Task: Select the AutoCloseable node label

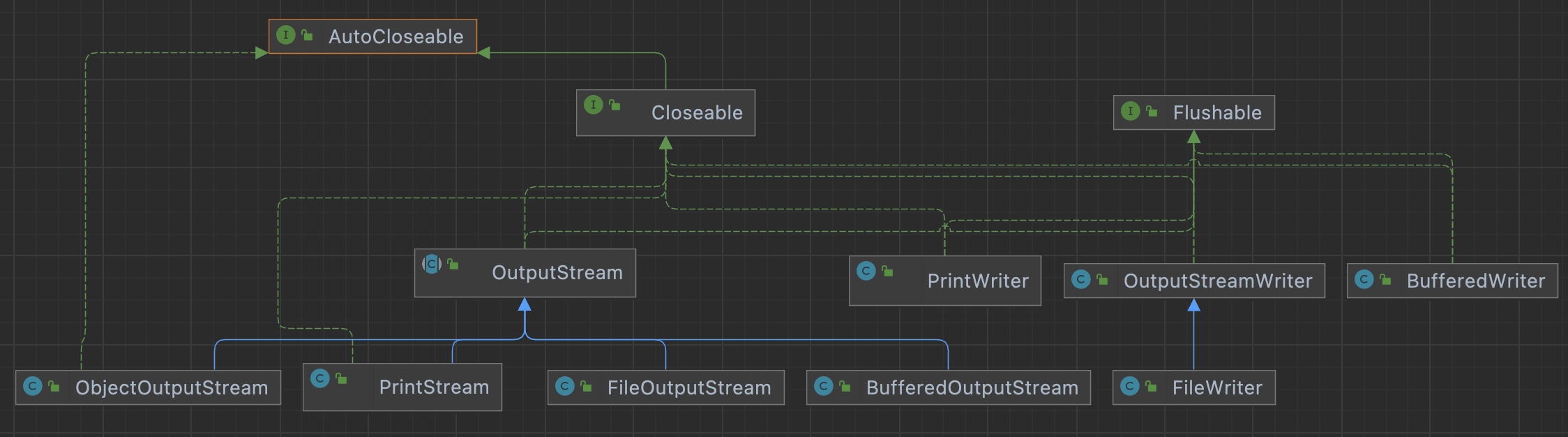Action: pyautogui.click(x=395, y=36)
